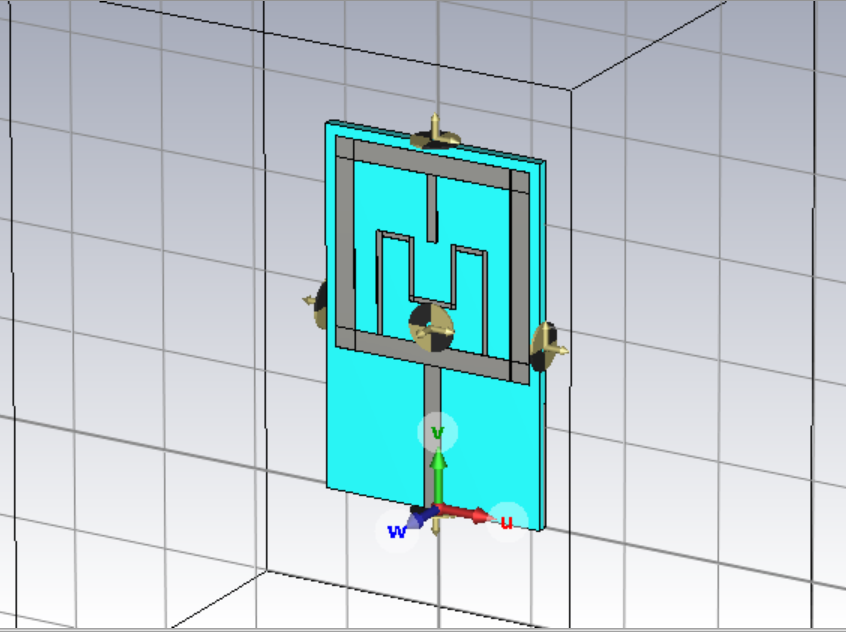Image resolution: width=846 pixels, height=632 pixels.
Task: Click the blue w axis label
Action: (x=396, y=530)
